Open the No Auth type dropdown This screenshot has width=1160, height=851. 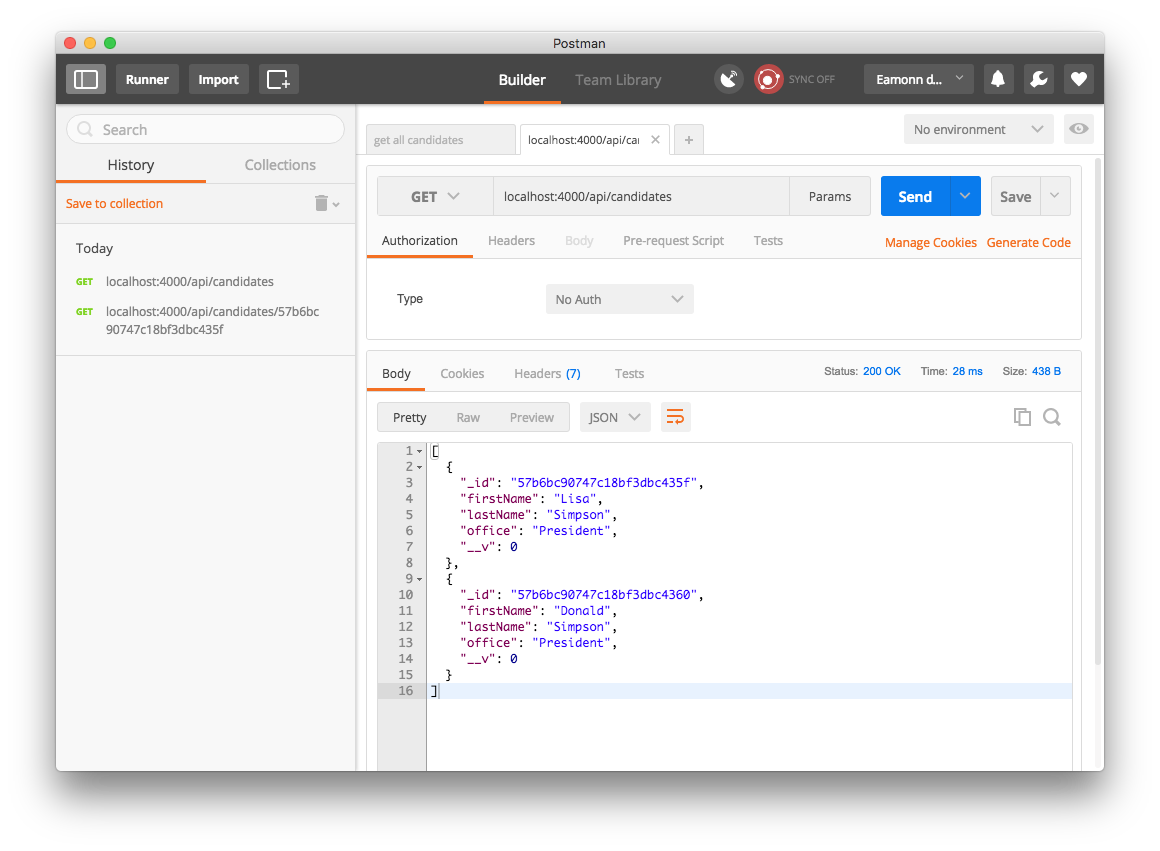tap(619, 299)
